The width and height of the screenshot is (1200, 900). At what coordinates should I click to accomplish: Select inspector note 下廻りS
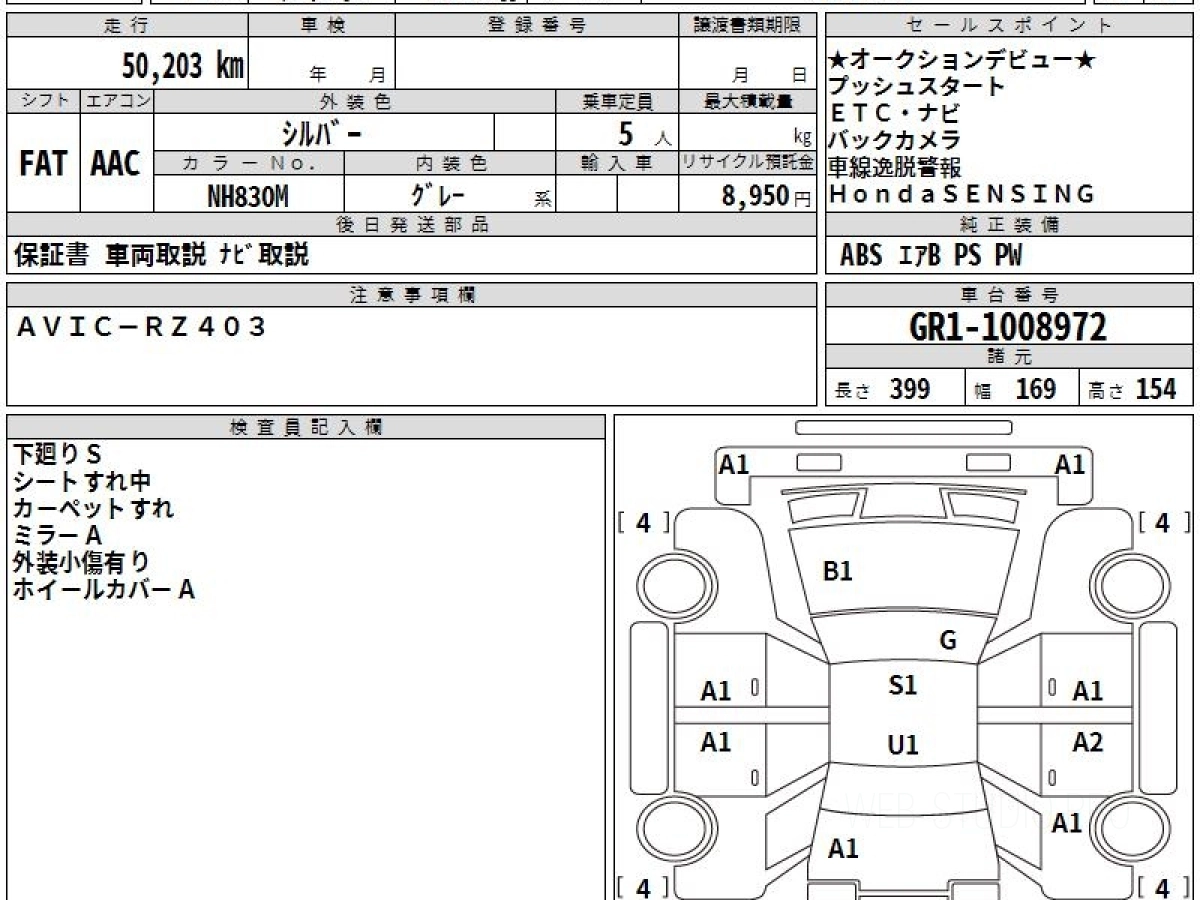pyautogui.click(x=57, y=454)
